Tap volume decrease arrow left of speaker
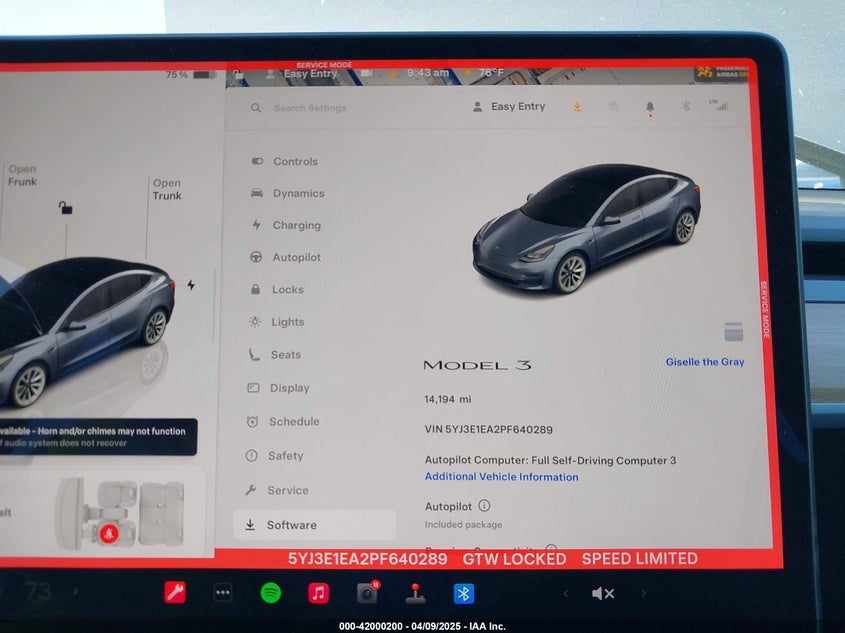Image resolution: width=845 pixels, height=633 pixels. (x=565, y=593)
